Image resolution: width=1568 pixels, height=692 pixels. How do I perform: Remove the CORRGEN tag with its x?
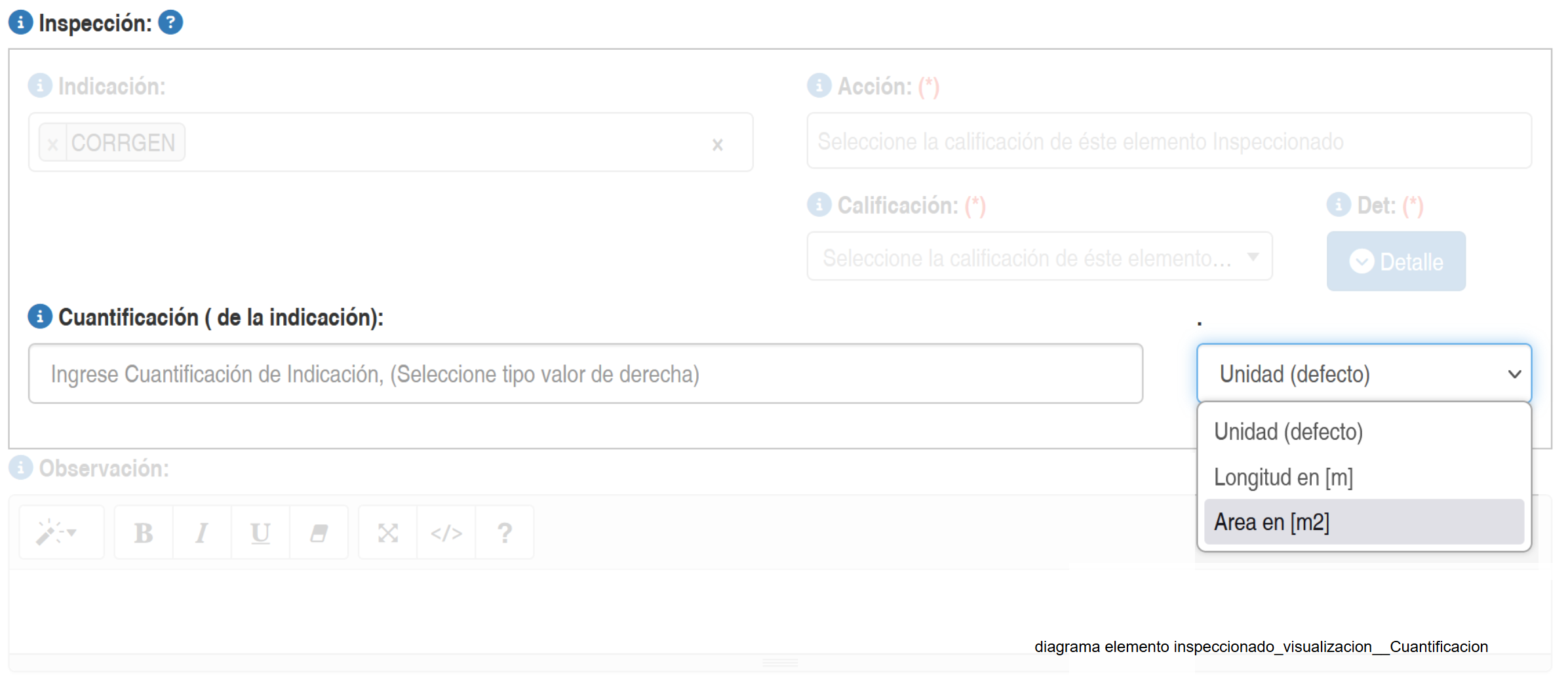coord(53,144)
